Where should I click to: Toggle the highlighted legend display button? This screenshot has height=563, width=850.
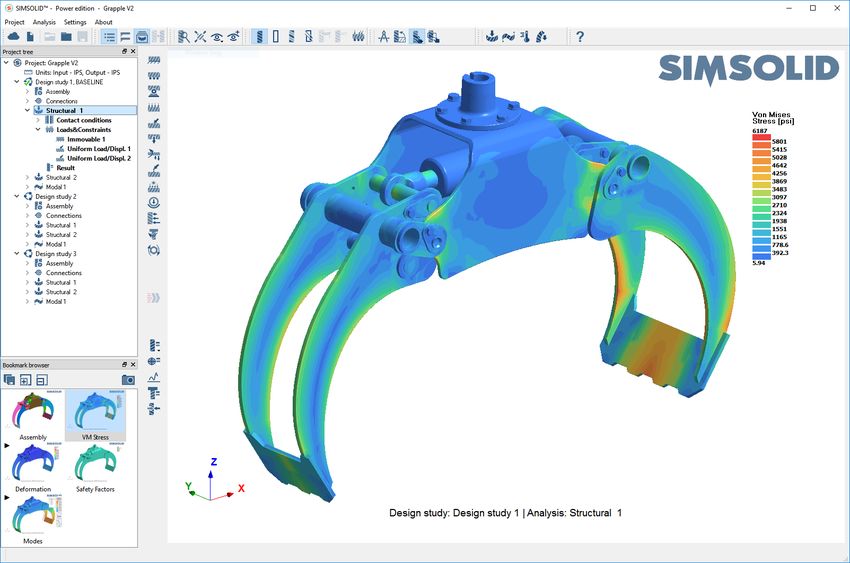(x=417, y=36)
